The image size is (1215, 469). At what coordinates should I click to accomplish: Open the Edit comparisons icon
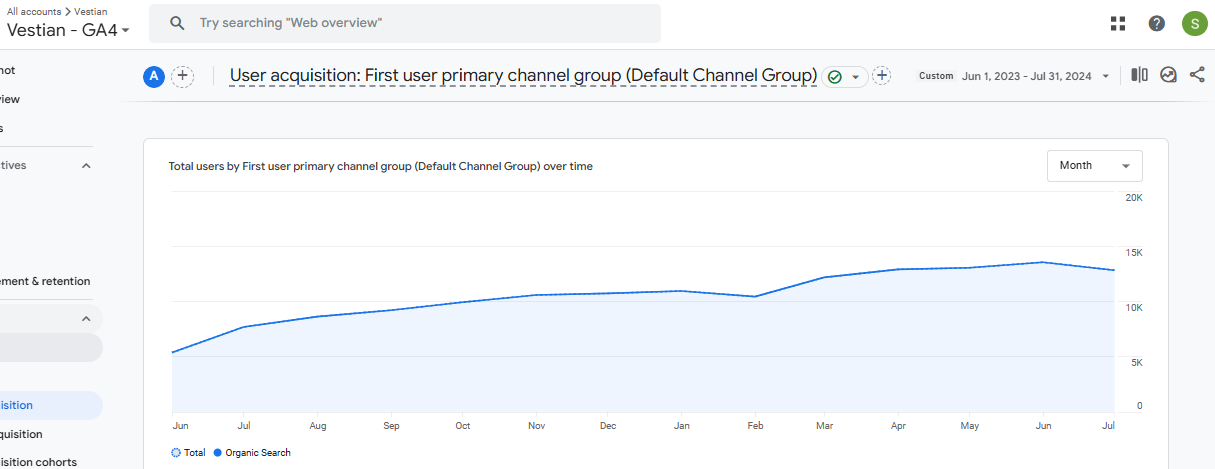click(1139, 75)
